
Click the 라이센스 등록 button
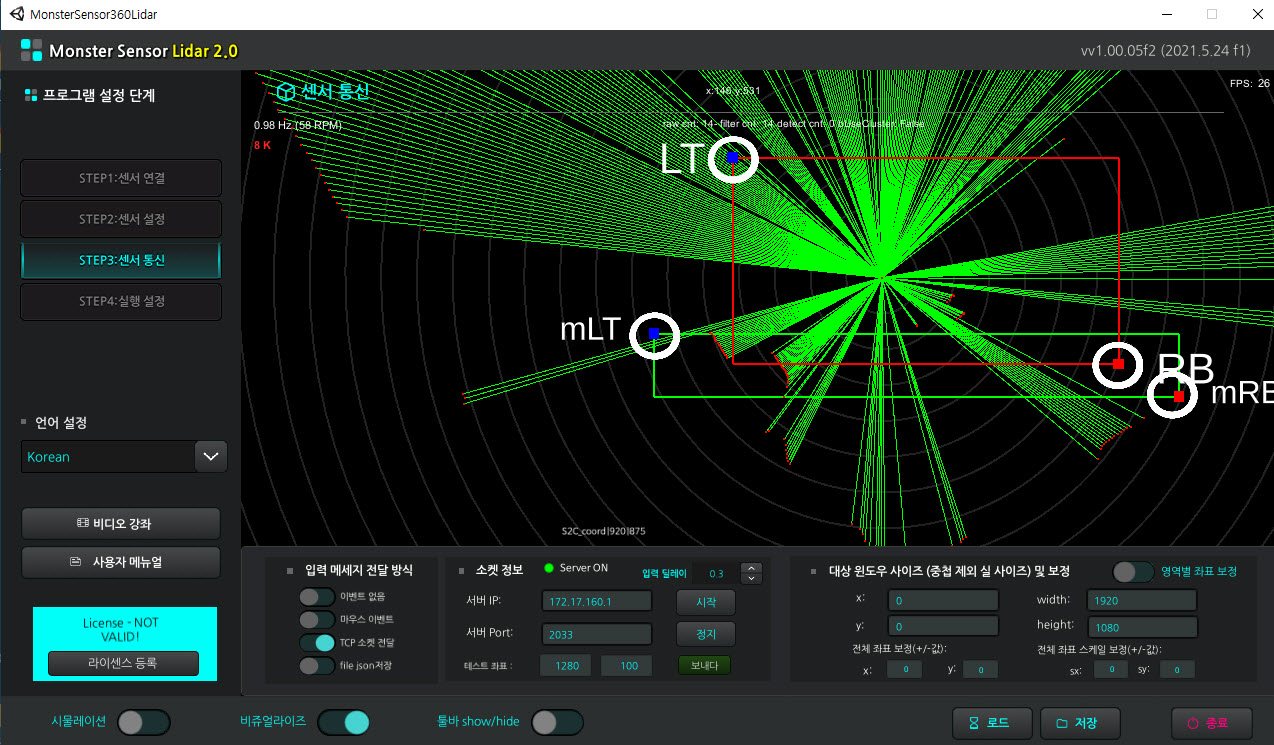point(123,663)
